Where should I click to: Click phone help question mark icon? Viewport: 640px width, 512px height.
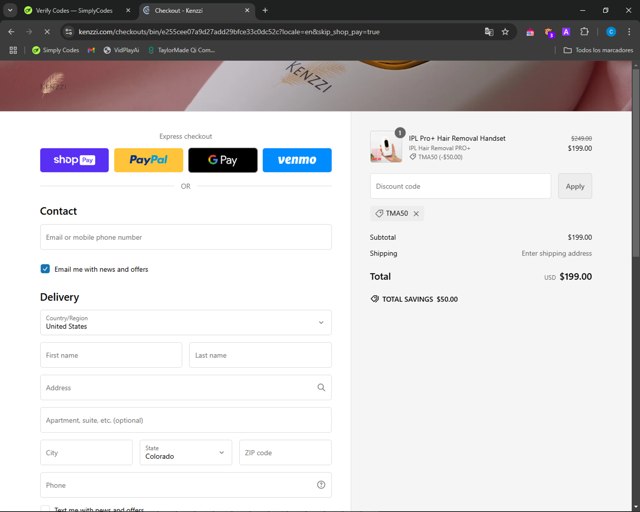coord(321,485)
